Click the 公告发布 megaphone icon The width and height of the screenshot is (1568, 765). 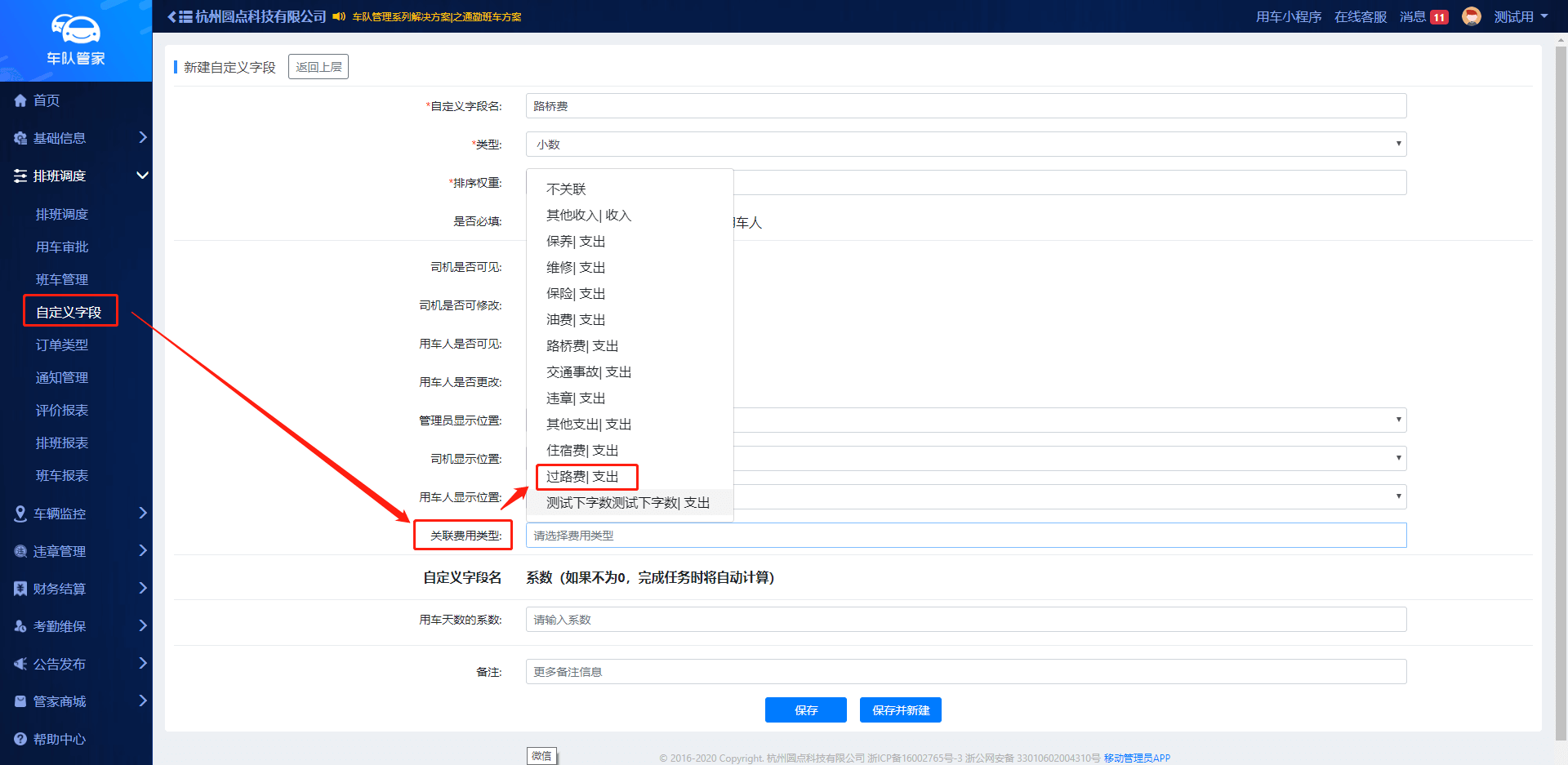[x=20, y=664]
